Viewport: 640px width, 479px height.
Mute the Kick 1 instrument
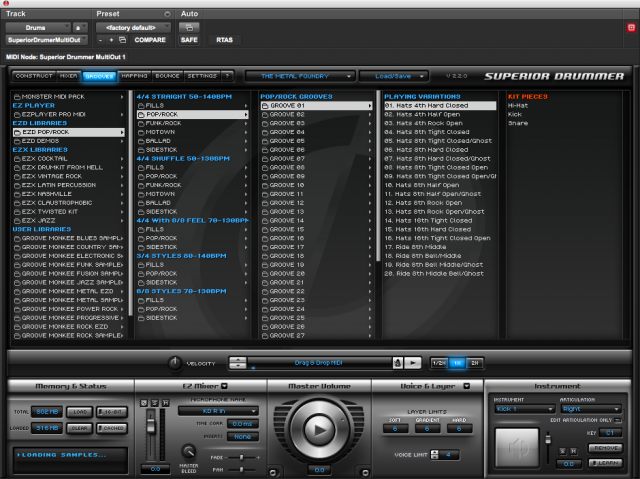pos(573,451)
